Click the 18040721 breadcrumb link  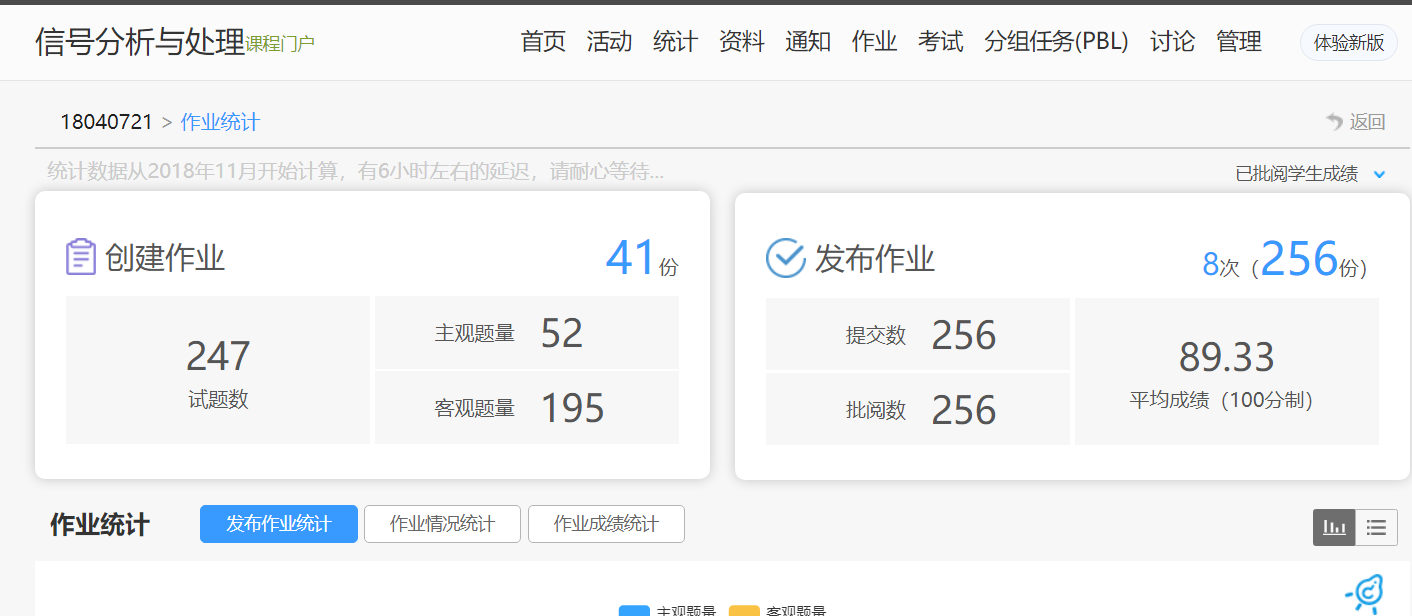tap(106, 122)
